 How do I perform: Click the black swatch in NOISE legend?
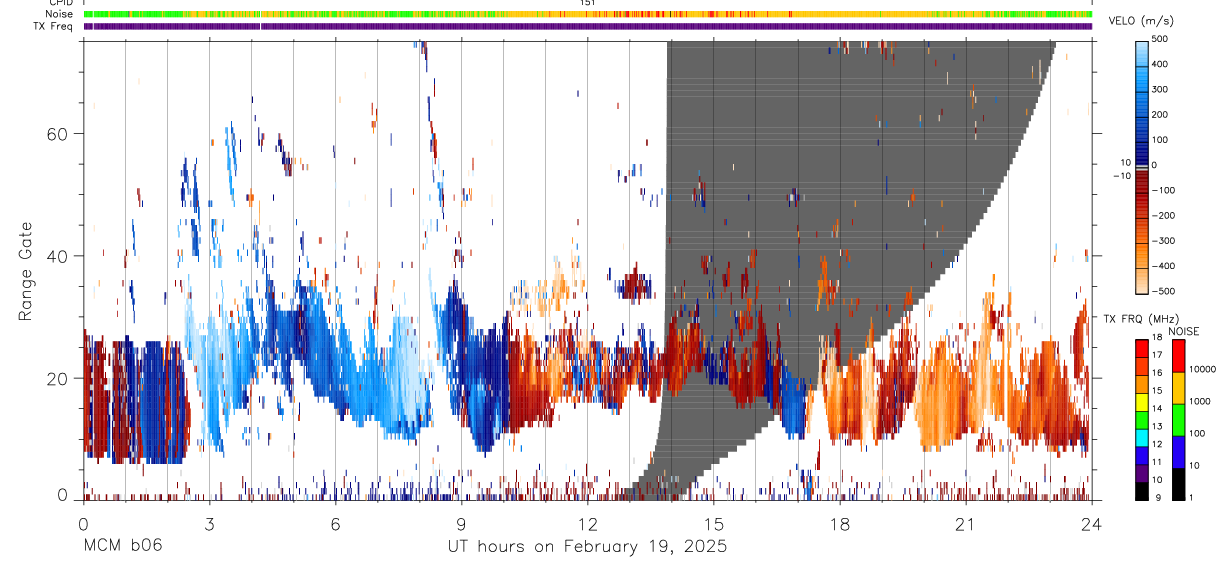click(x=1178, y=484)
